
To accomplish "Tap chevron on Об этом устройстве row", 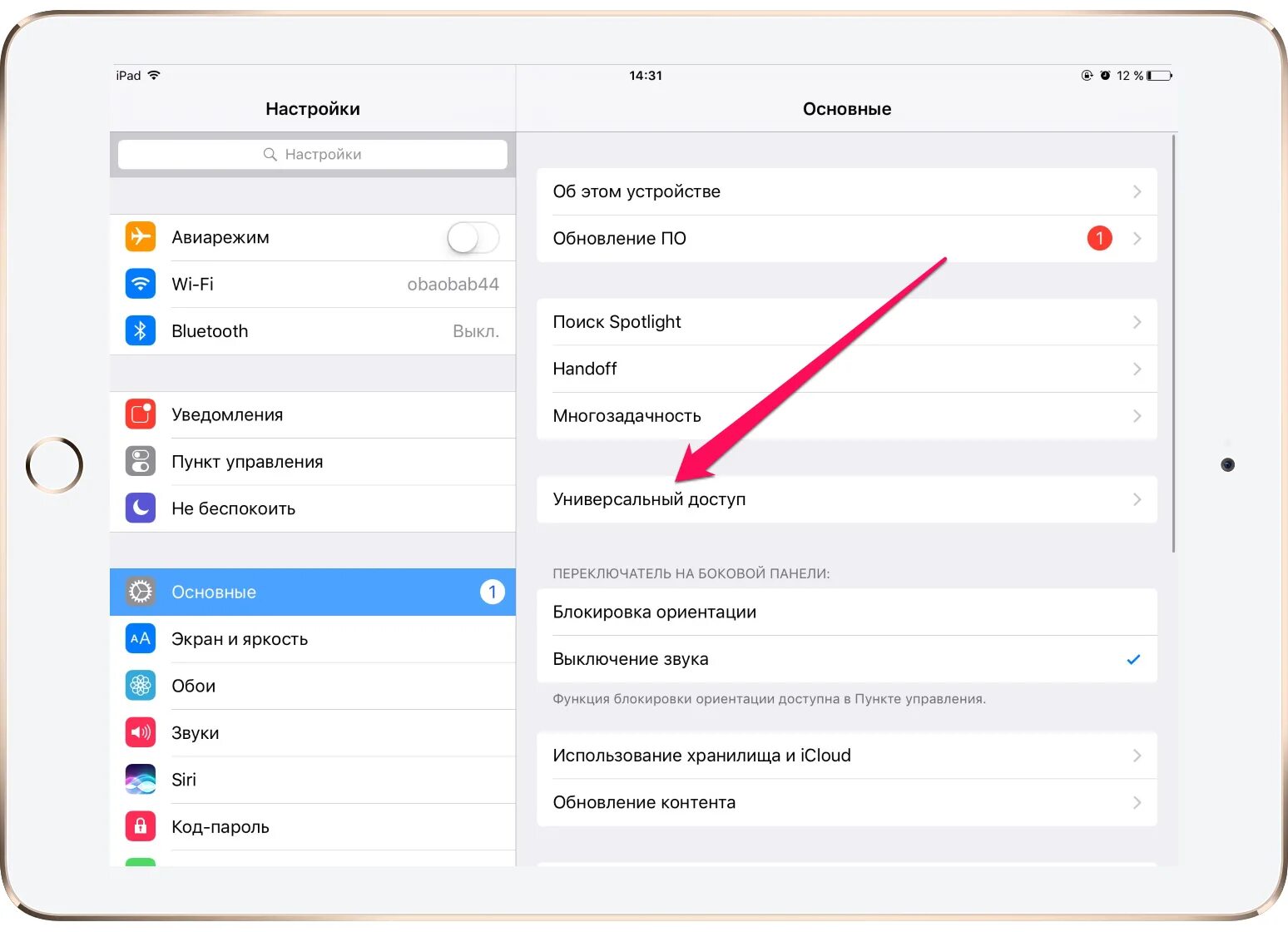I will tap(1137, 191).
